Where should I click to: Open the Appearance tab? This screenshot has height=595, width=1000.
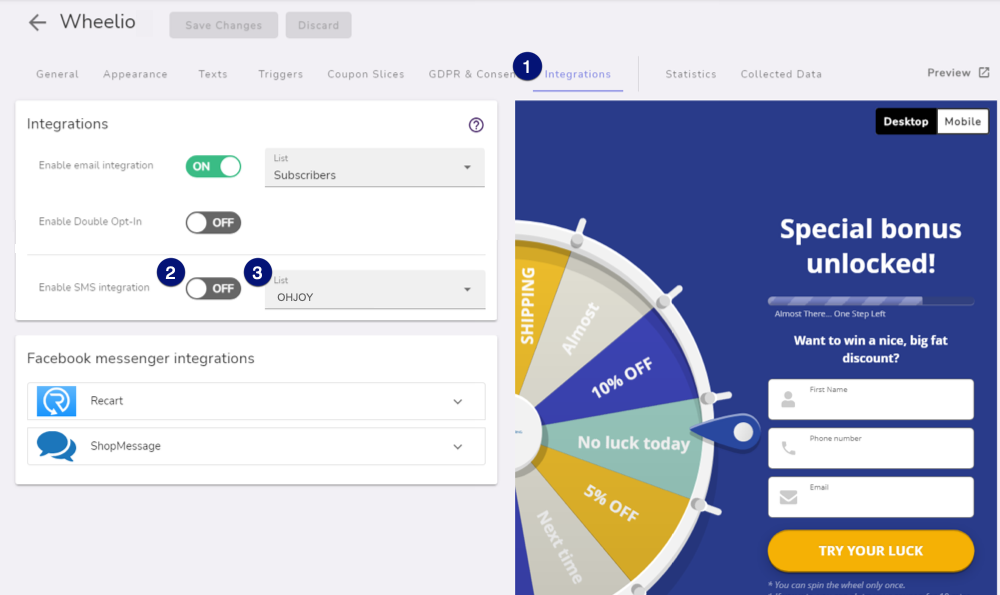135,74
